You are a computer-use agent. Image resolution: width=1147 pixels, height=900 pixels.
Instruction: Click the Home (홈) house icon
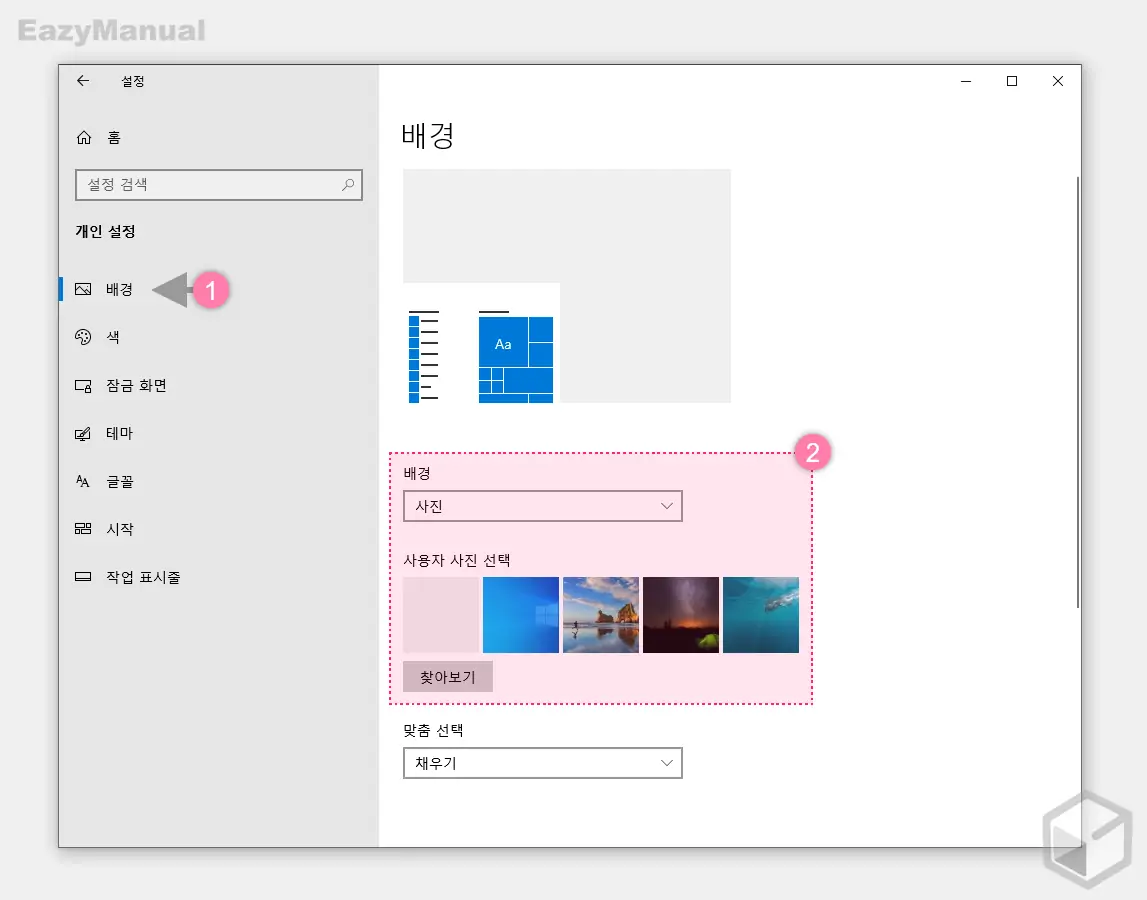click(x=84, y=138)
